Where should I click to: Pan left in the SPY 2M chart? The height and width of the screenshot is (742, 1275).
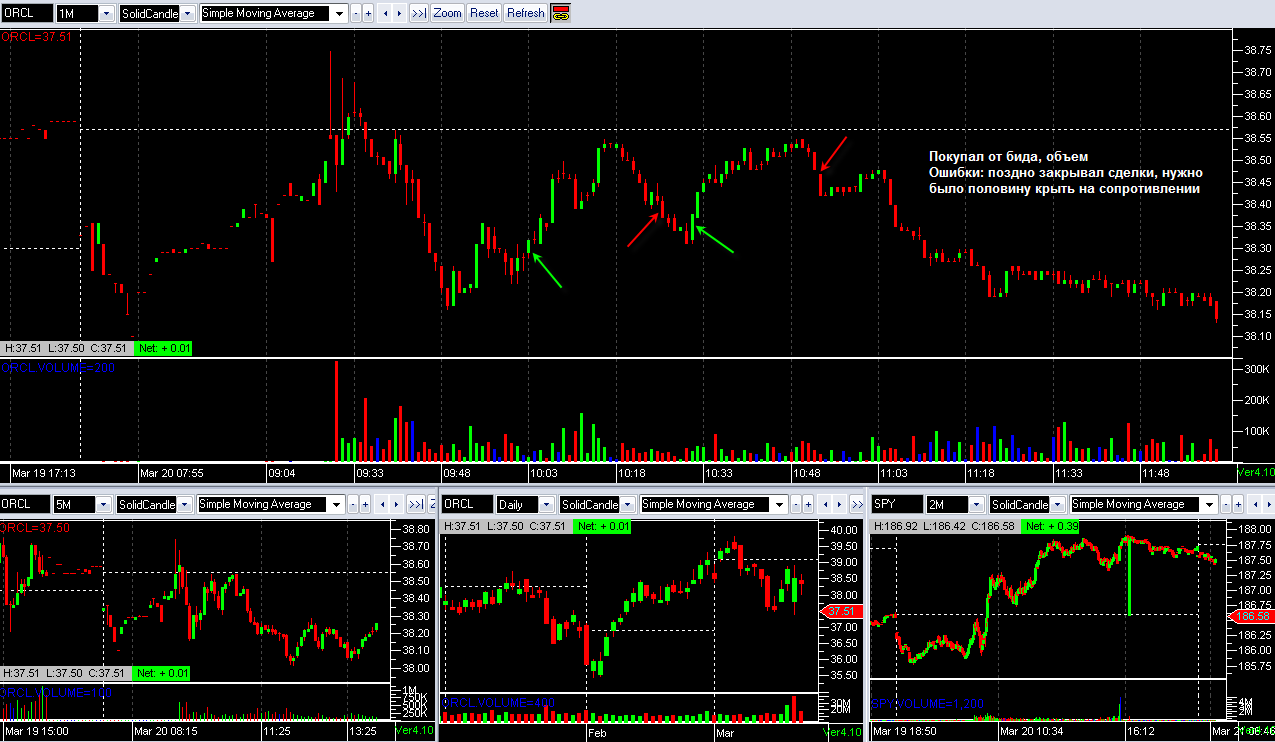(x=1256, y=504)
